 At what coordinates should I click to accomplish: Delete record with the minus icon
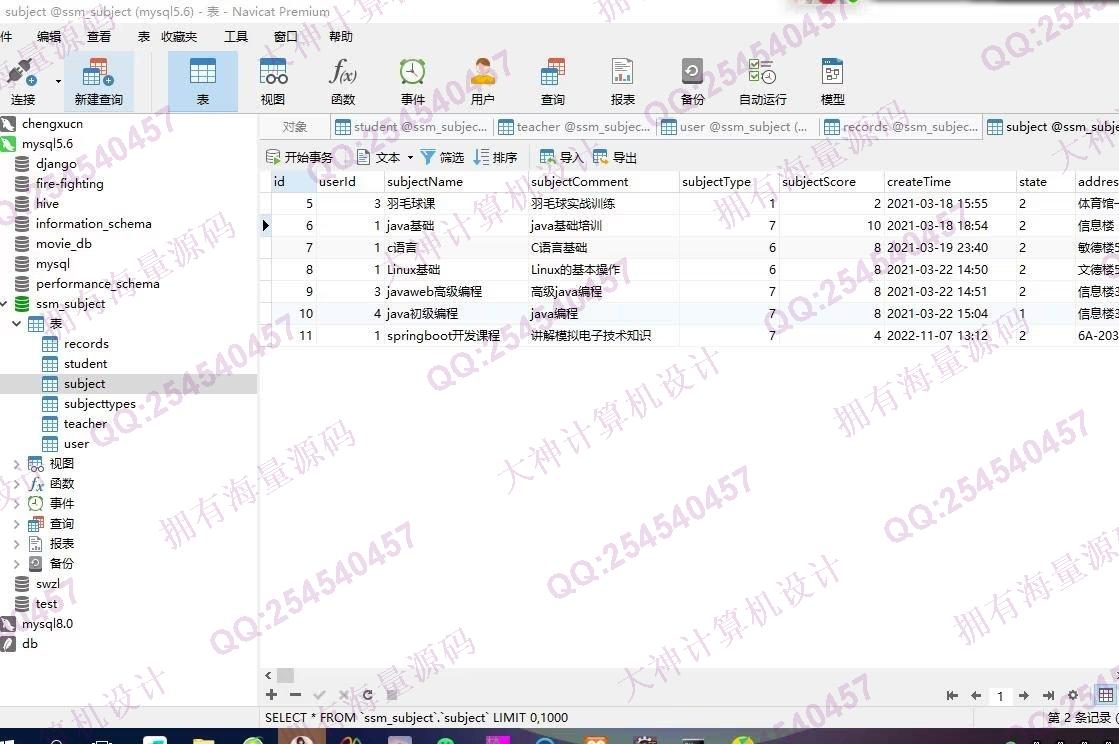pyautogui.click(x=295, y=695)
